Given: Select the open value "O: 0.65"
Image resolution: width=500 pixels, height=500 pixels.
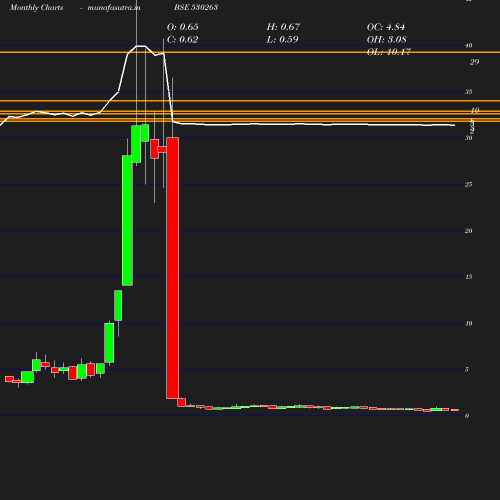Looking at the screenshot, I should pos(183,27).
